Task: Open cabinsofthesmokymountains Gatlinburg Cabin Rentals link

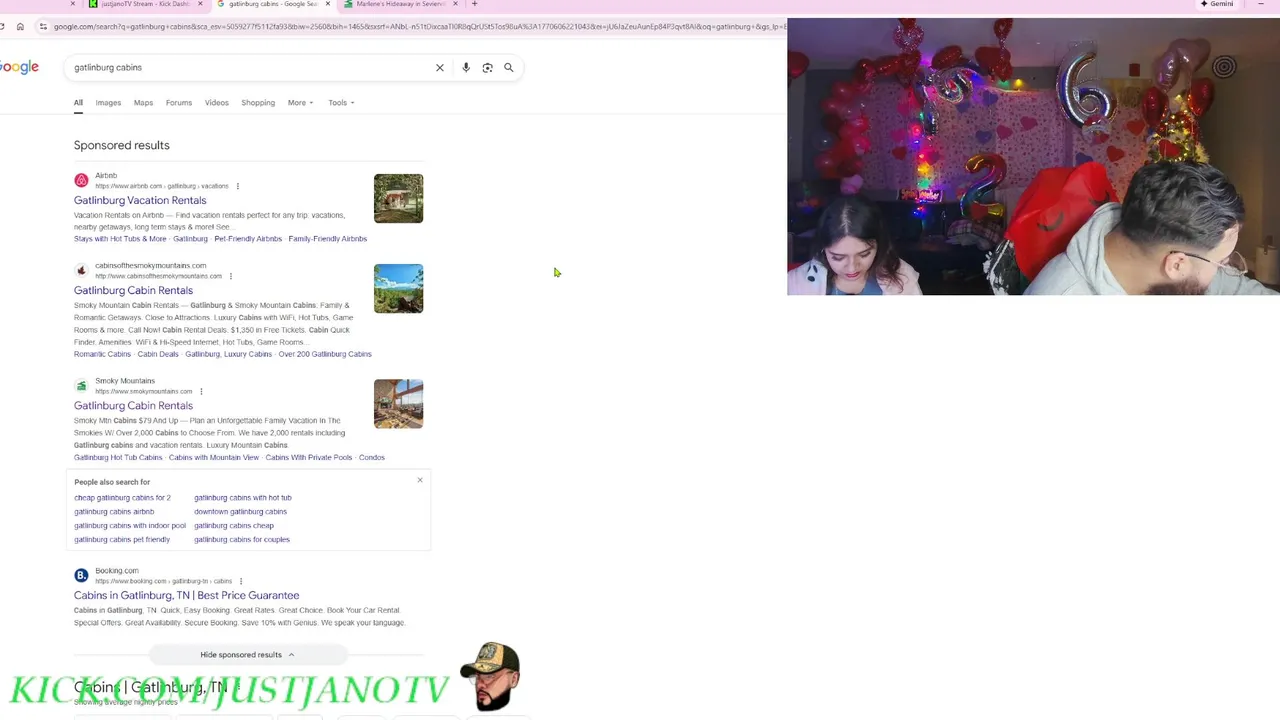Action: [x=133, y=290]
